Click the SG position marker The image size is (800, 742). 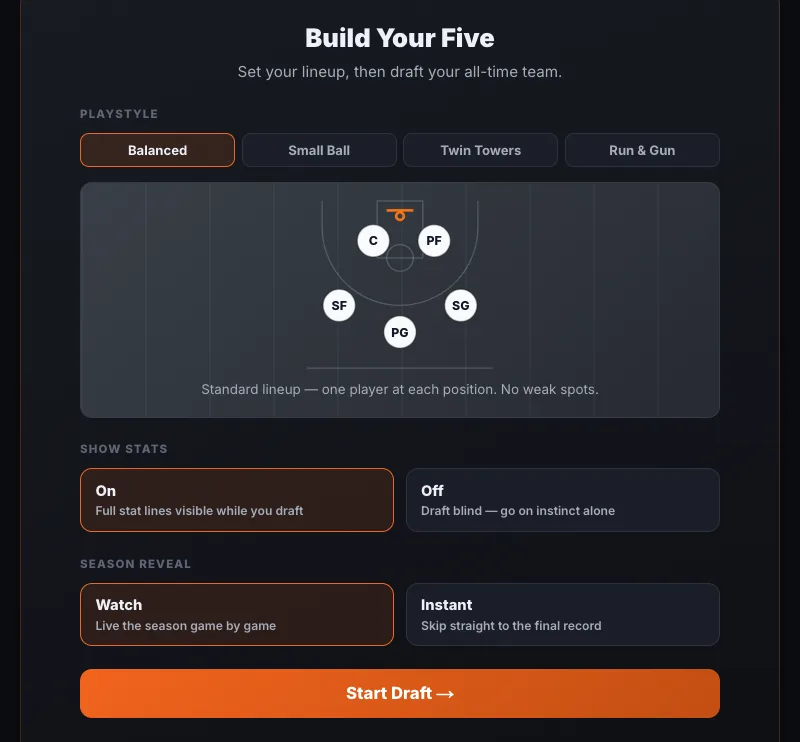point(460,305)
